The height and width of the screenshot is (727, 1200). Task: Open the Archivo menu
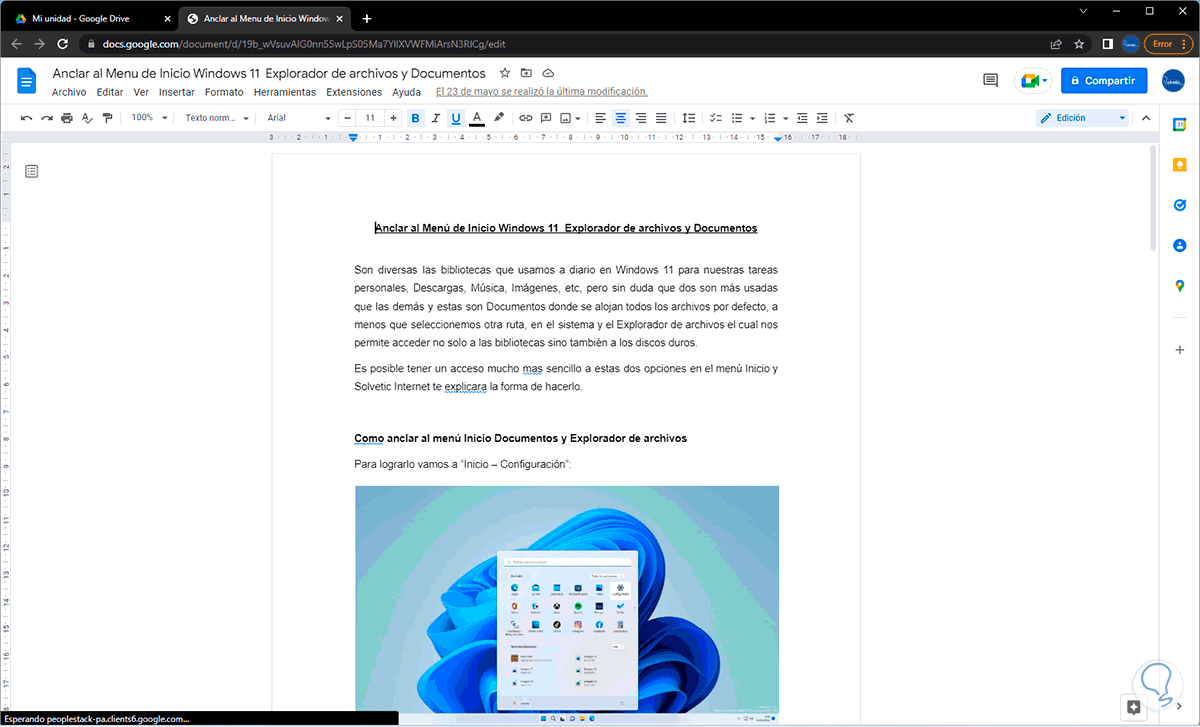click(x=69, y=92)
